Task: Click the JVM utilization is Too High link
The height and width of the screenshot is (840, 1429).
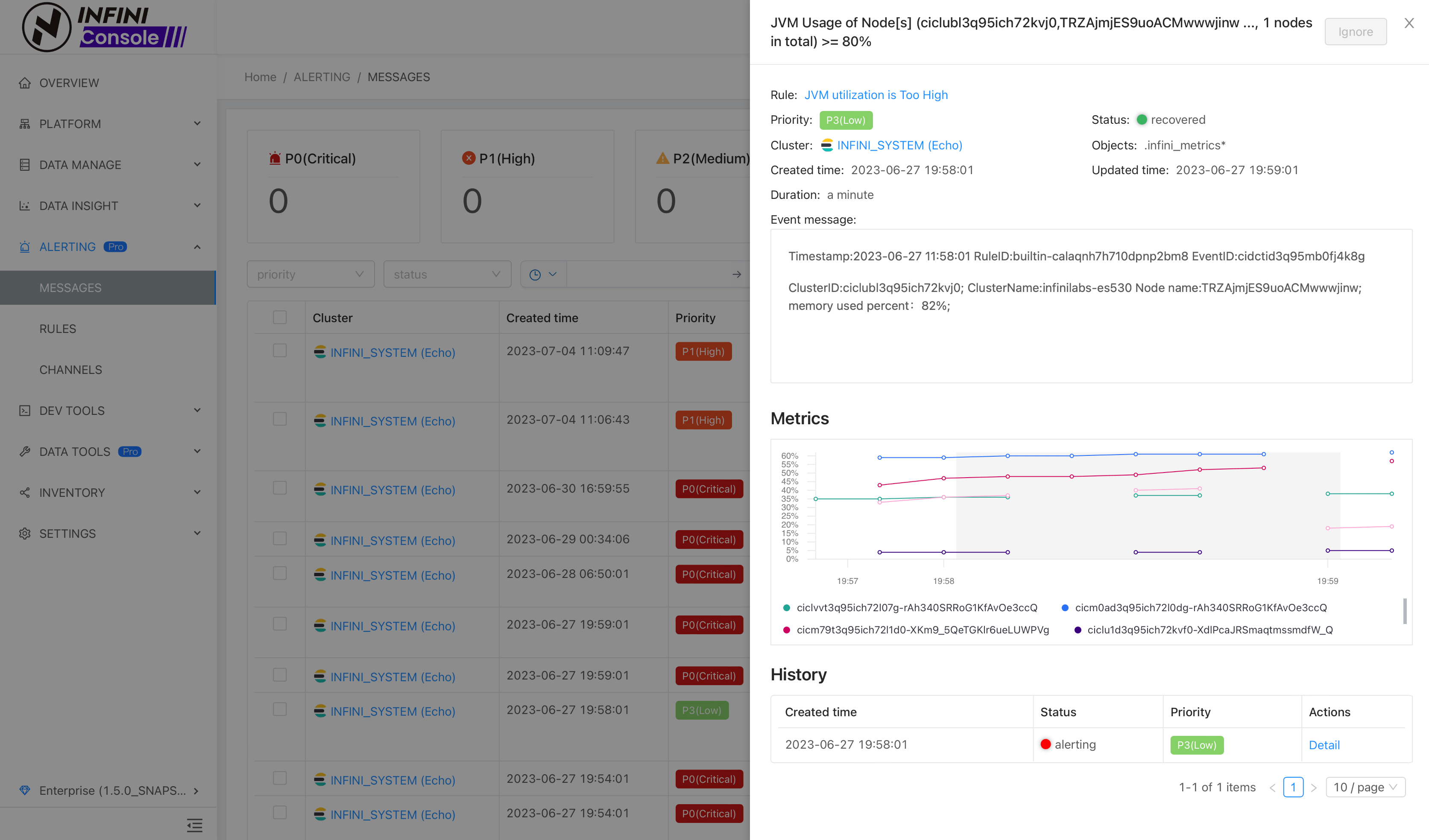Action: [x=876, y=94]
